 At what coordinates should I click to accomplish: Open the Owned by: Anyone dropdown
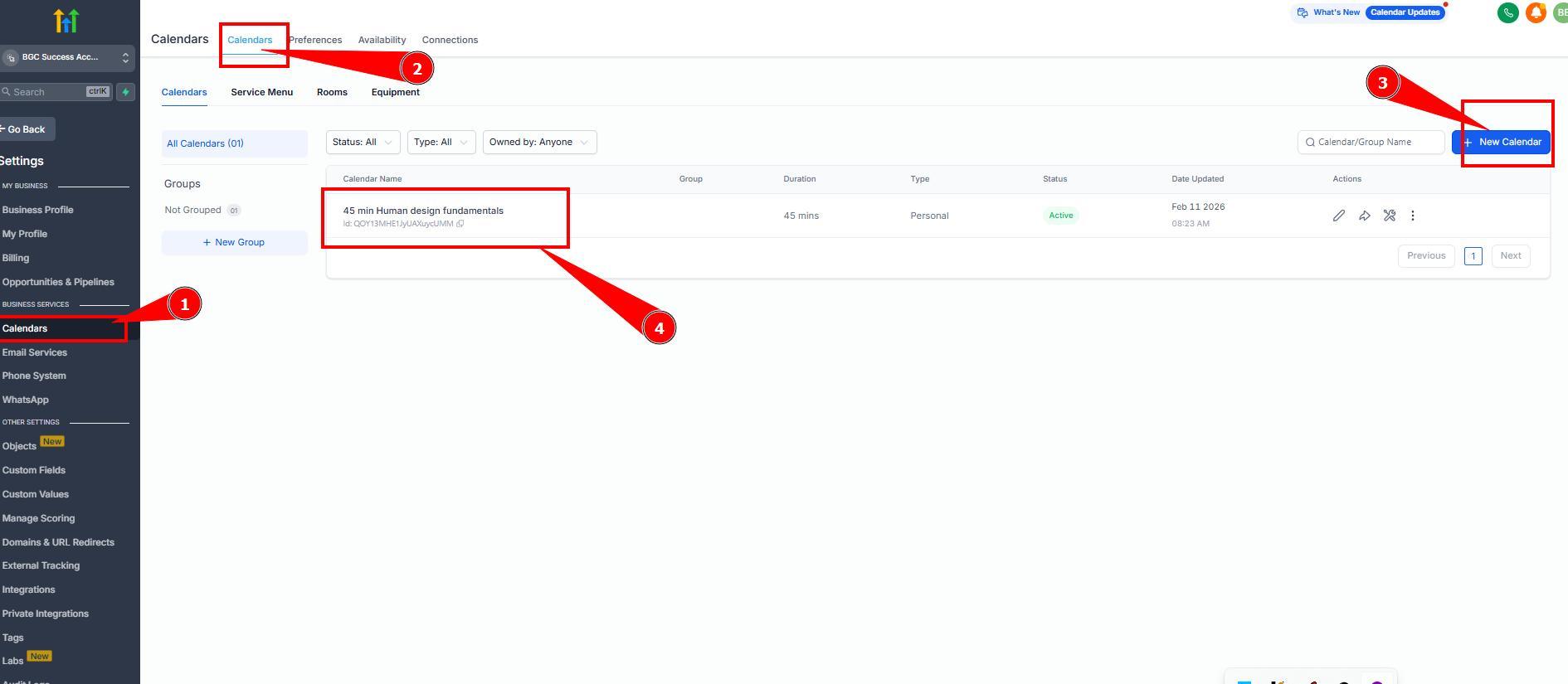(538, 143)
